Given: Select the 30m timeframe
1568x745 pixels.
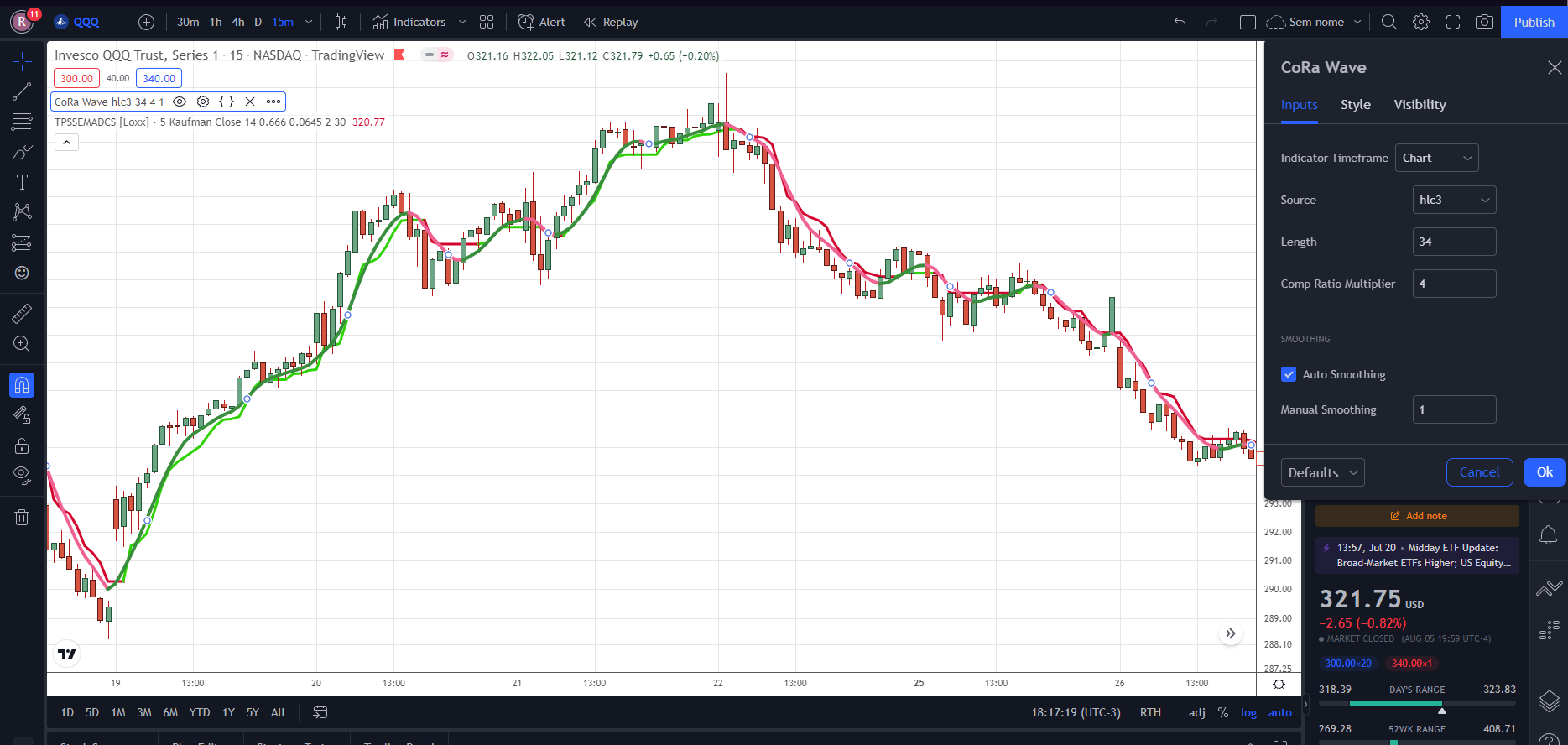Looking at the screenshot, I should click(x=188, y=22).
